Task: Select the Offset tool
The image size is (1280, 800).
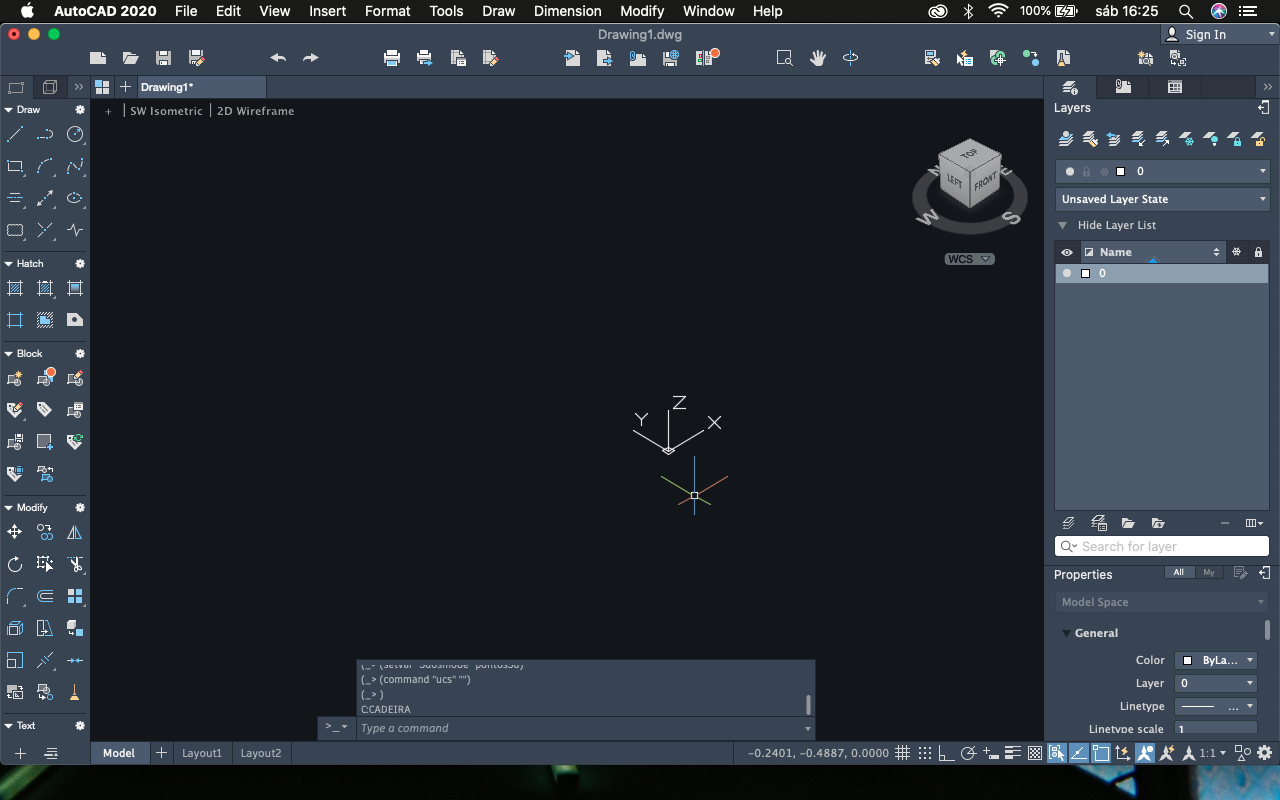Action: pyautogui.click(x=45, y=596)
